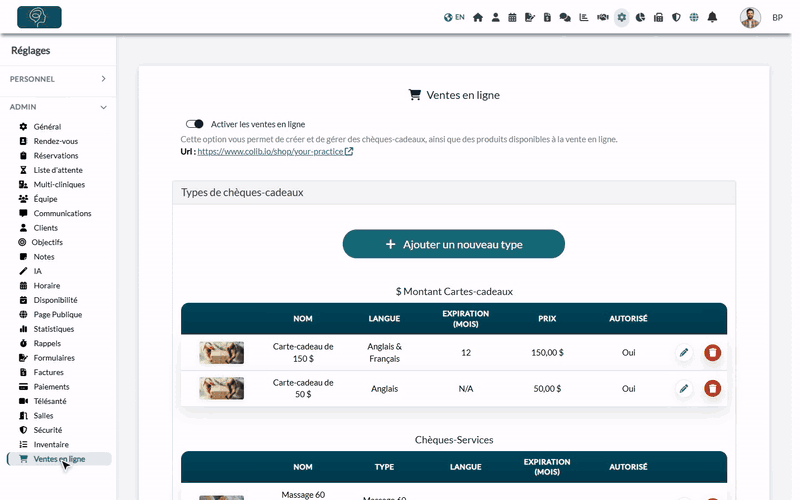
Task: Click the external link icon after the shop URL
Action: click(349, 152)
